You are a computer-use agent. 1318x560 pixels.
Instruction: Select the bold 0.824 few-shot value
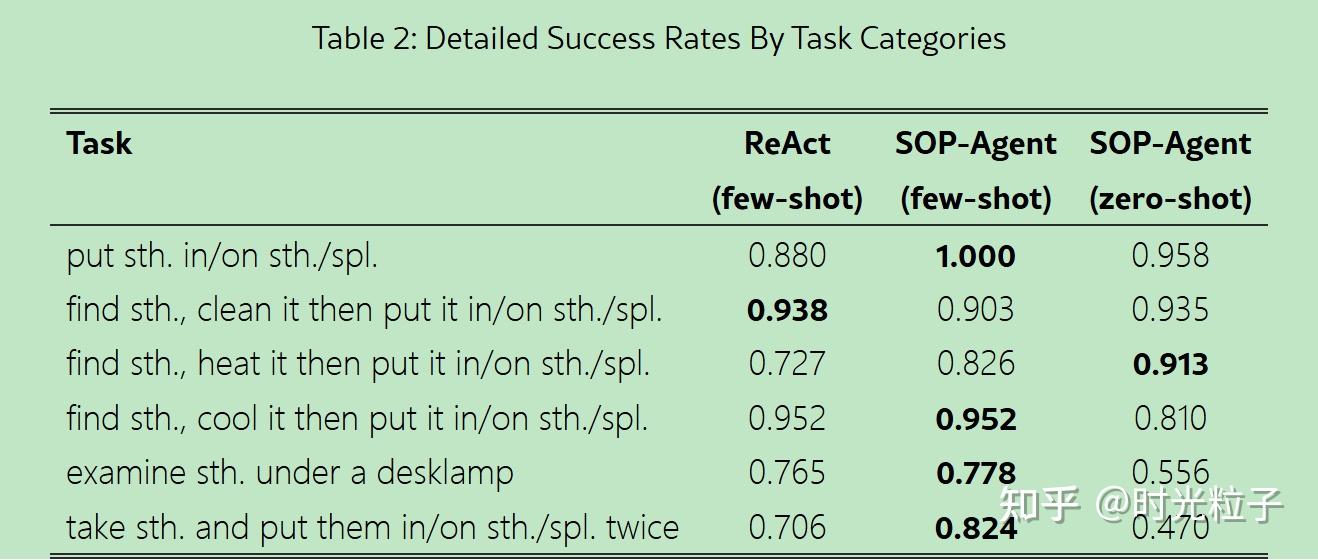point(975,527)
